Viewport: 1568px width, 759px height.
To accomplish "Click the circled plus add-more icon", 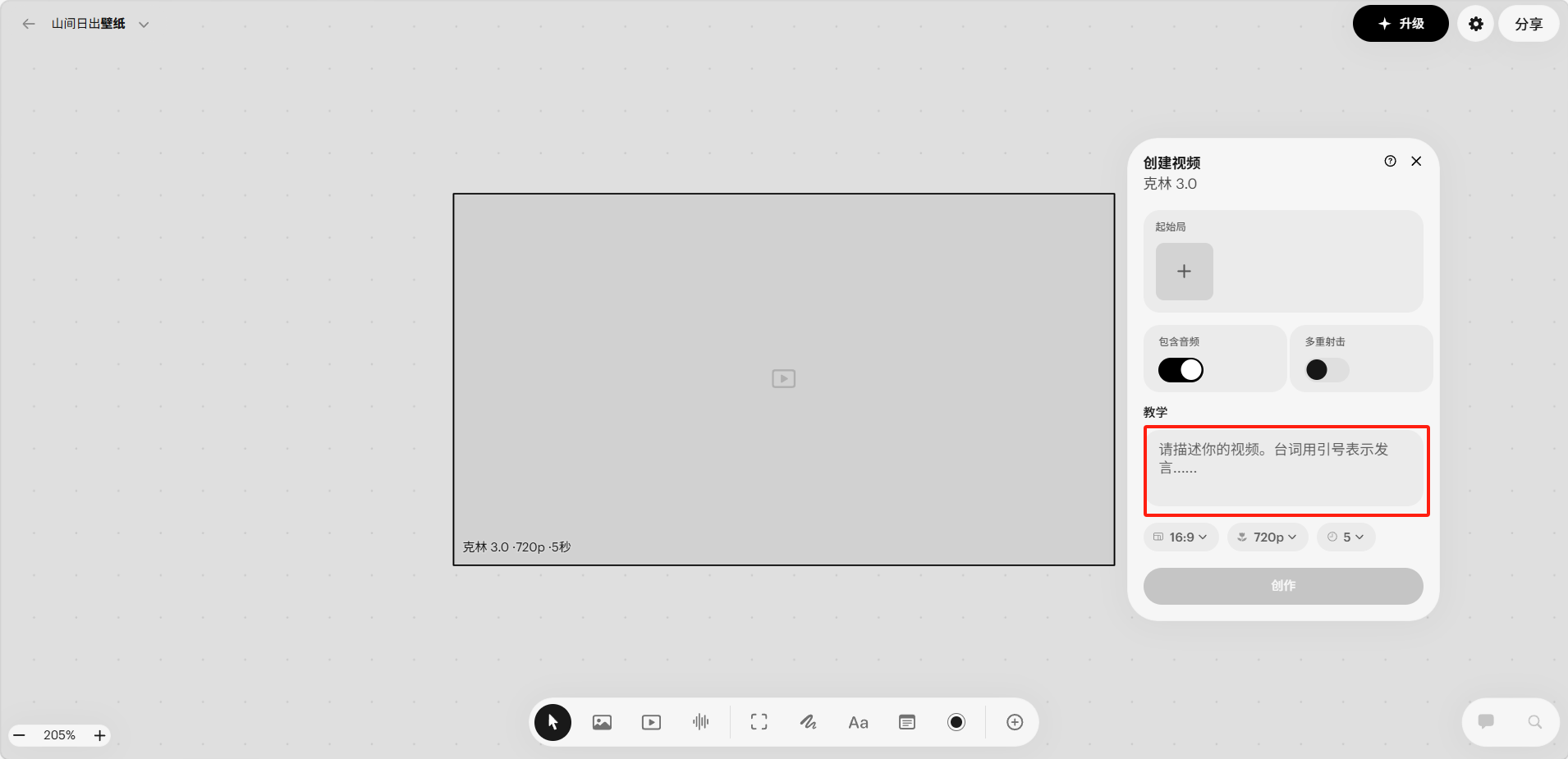I will (x=1015, y=722).
